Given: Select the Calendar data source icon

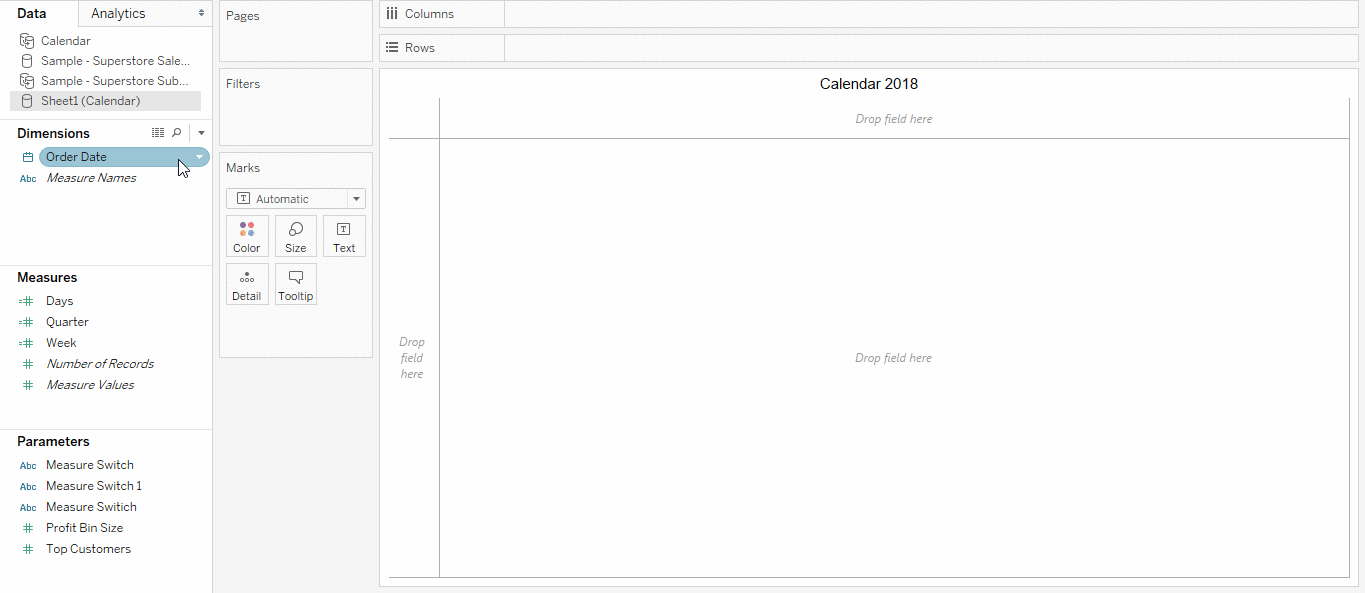Looking at the screenshot, I should click(x=25, y=41).
